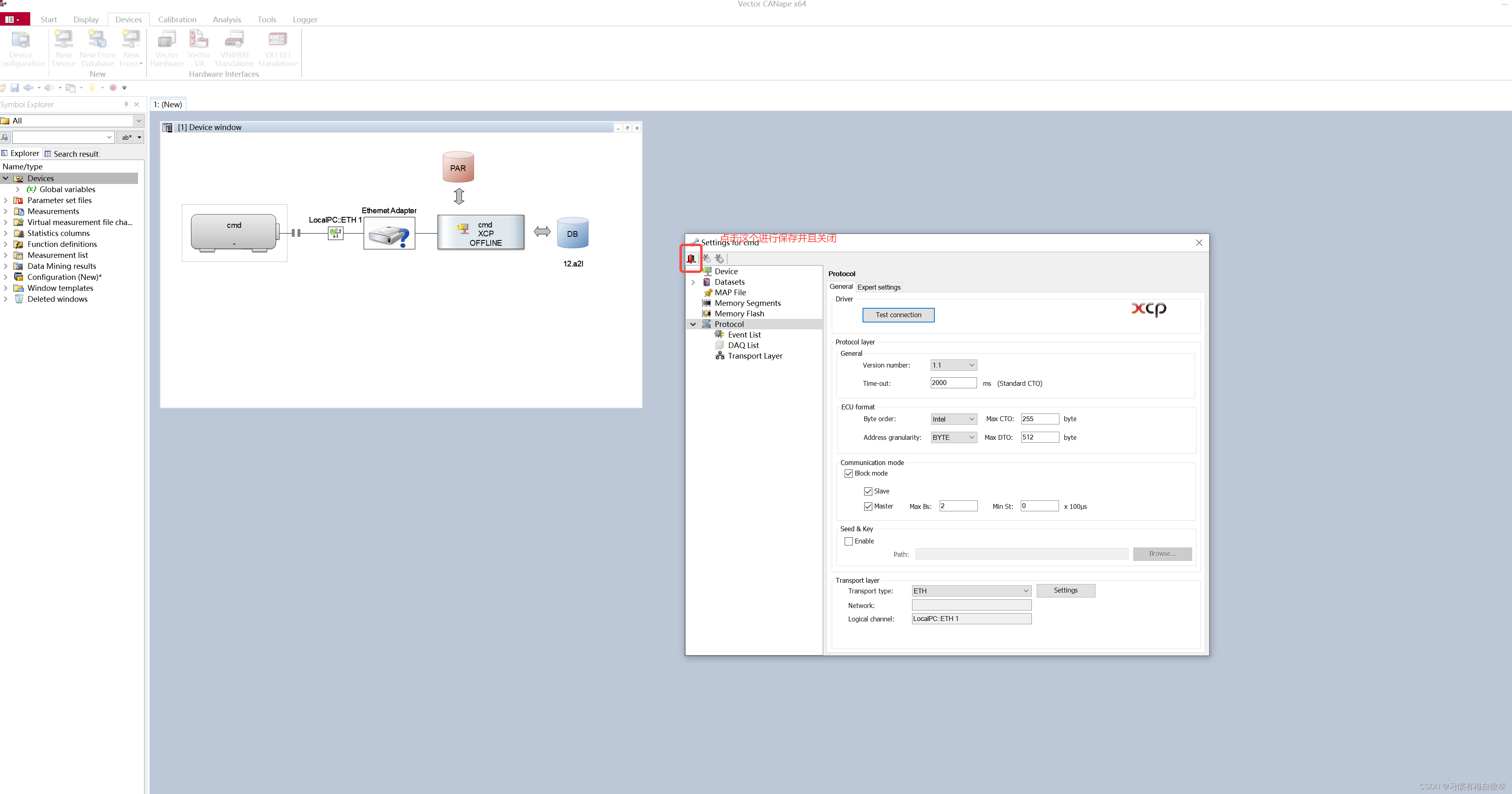Uncheck the Slave communication option
This screenshot has height=794, width=1512.
(x=868, y=491)
